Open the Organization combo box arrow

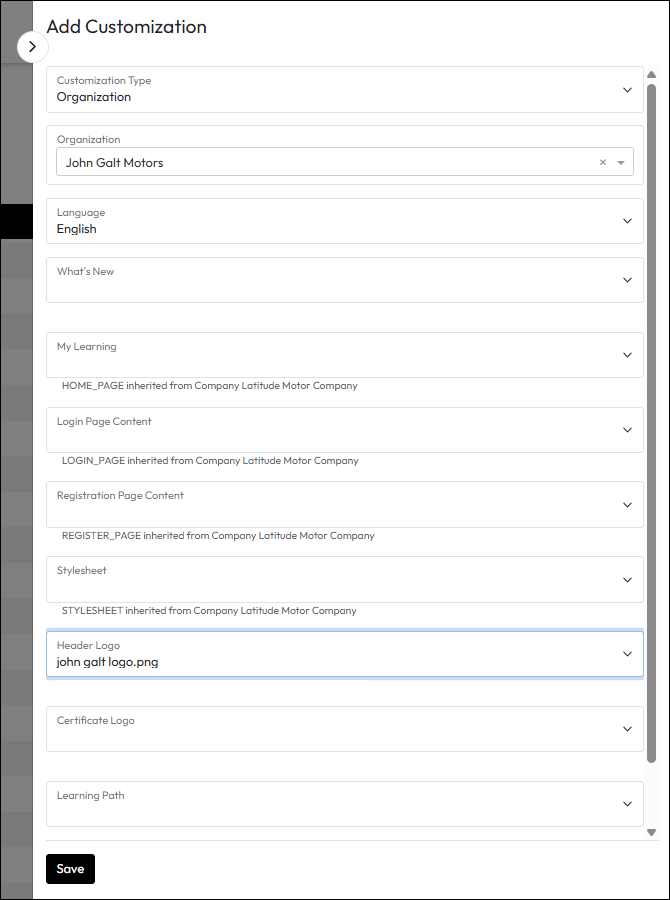point(621,162)
